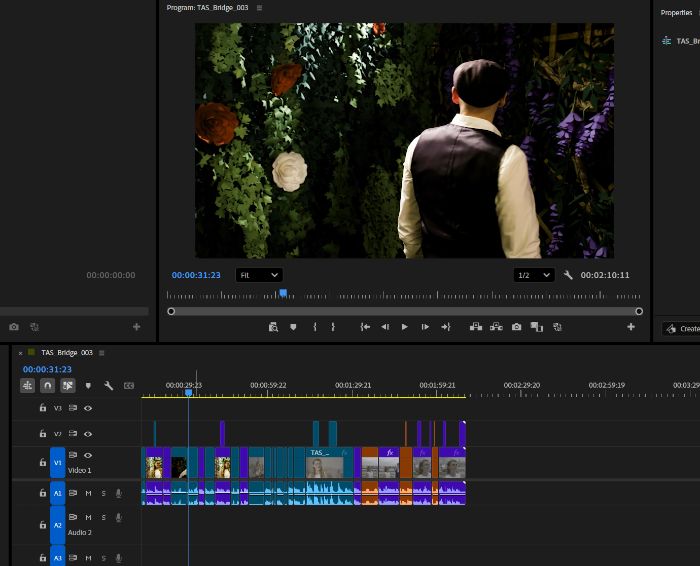The height and width of the screenshot is (566, 700).
Task: Click the right handle of the Program zoom scroll bar
Action: [639, 311]
